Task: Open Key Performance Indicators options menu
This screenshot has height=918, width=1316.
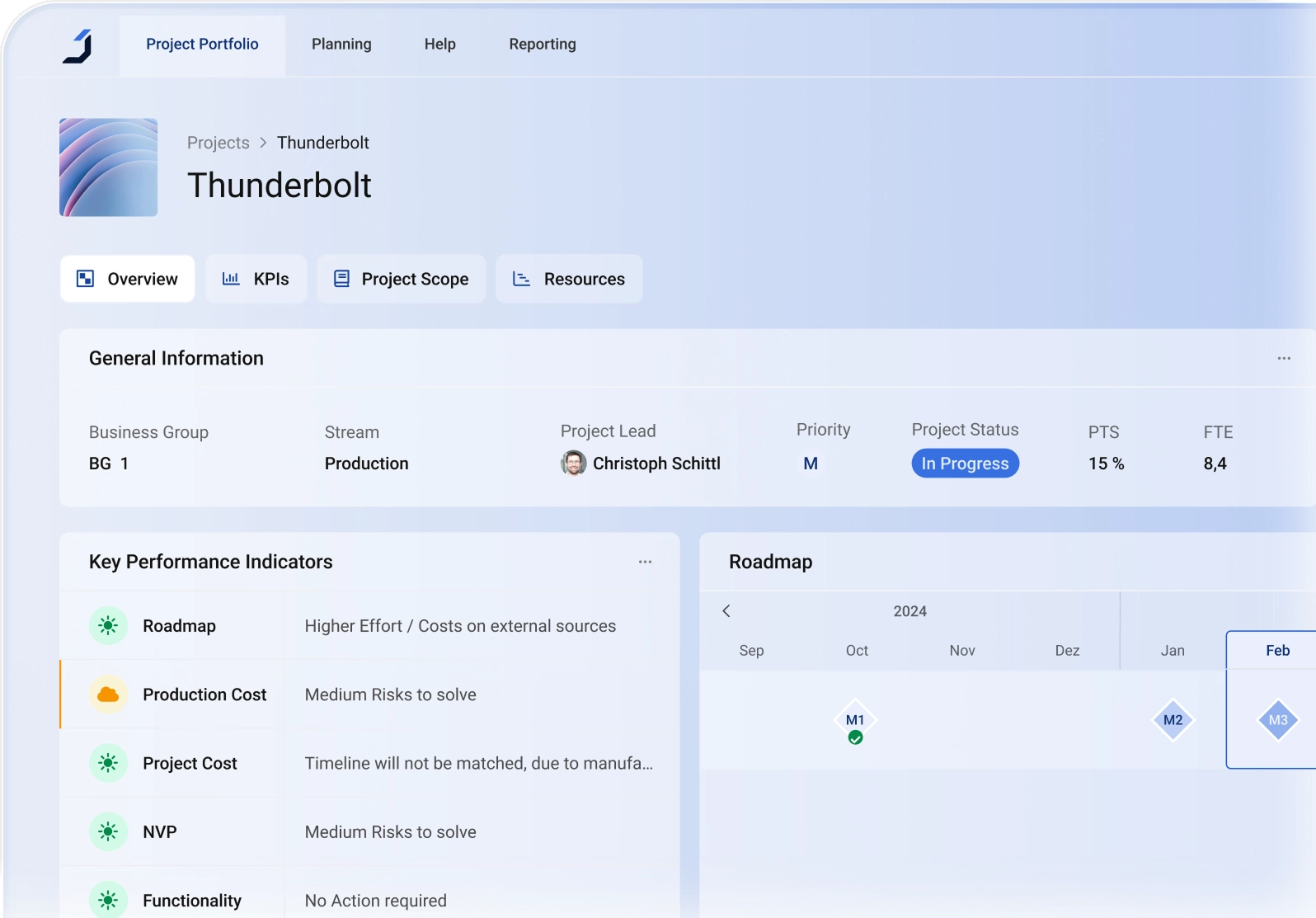Action: click(645, 562)
